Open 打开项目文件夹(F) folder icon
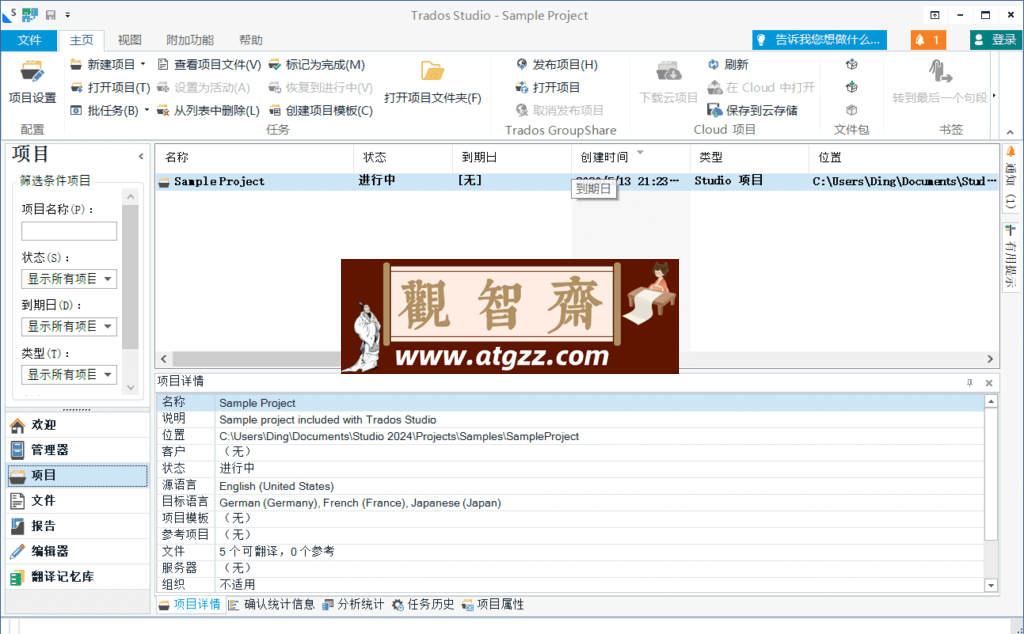Image resolution: width=1024 pixels, height=634 pixels. point(432,81)
